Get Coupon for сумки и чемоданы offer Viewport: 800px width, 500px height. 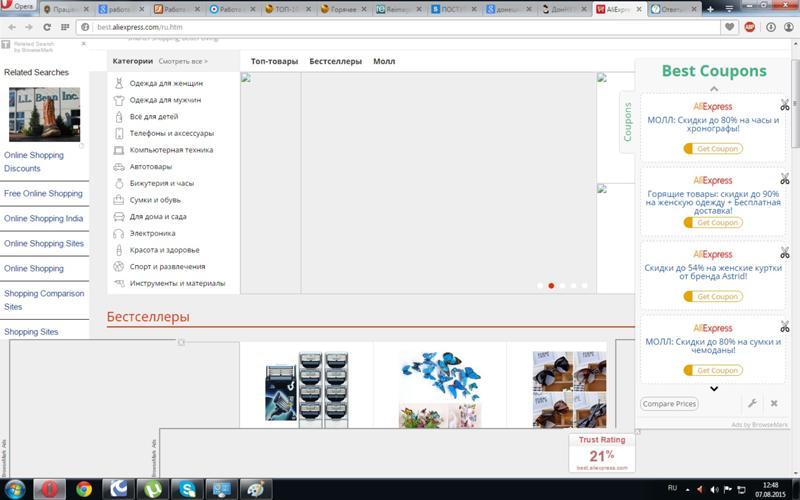713,370
